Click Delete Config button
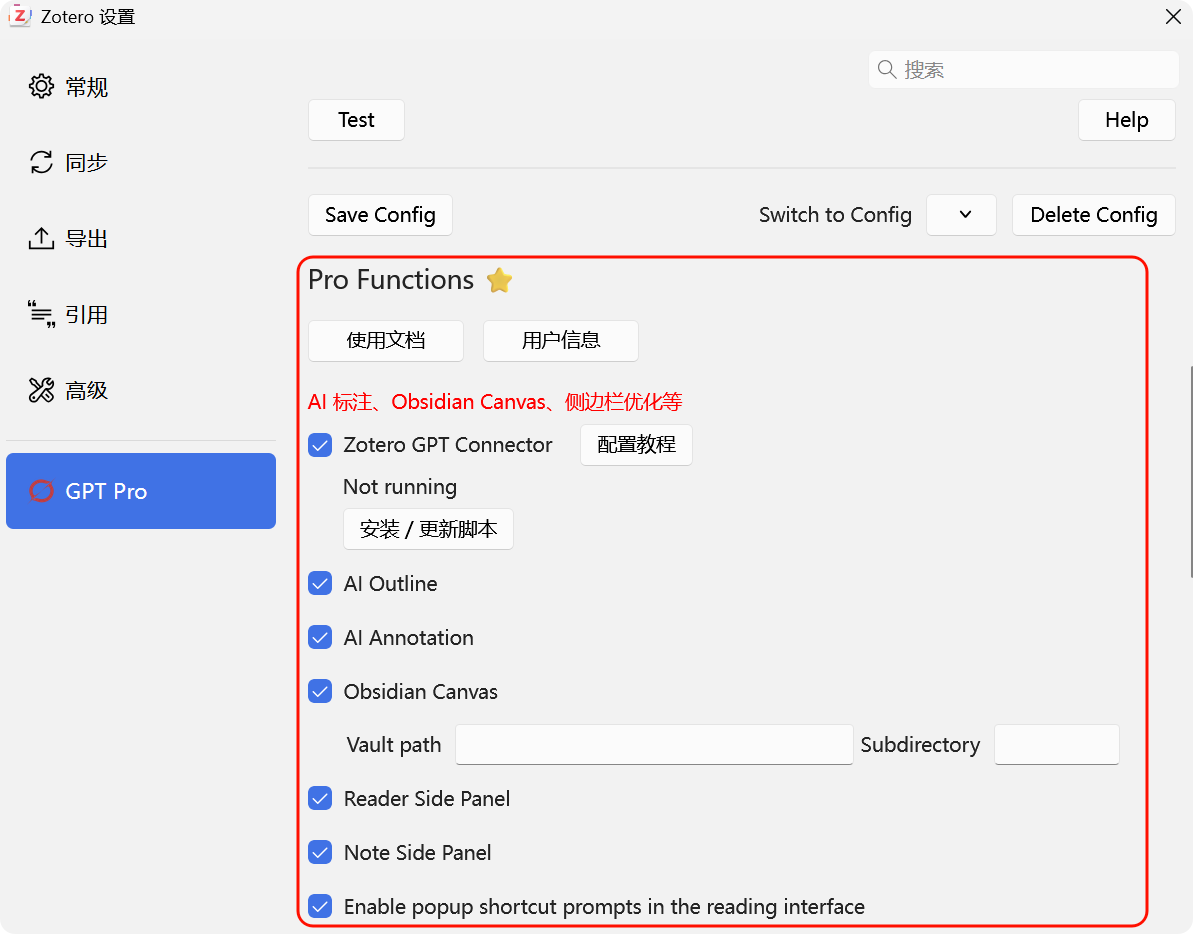Screen dimensions: 1193x934 click(x=1094, y=214)
